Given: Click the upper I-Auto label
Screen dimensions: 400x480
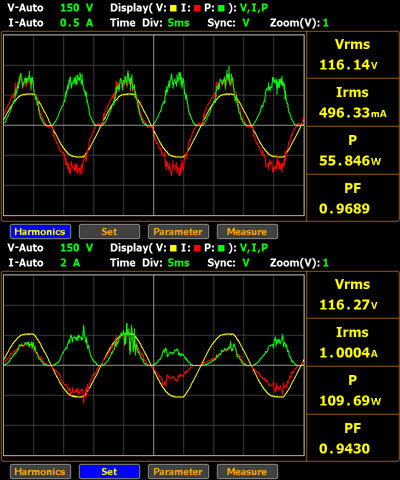Looking at the screenshot, I should (26, 23).
